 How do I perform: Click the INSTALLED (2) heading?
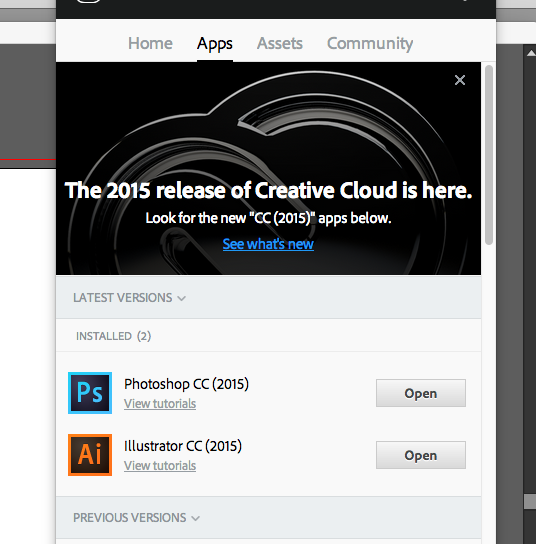(113, 336)
